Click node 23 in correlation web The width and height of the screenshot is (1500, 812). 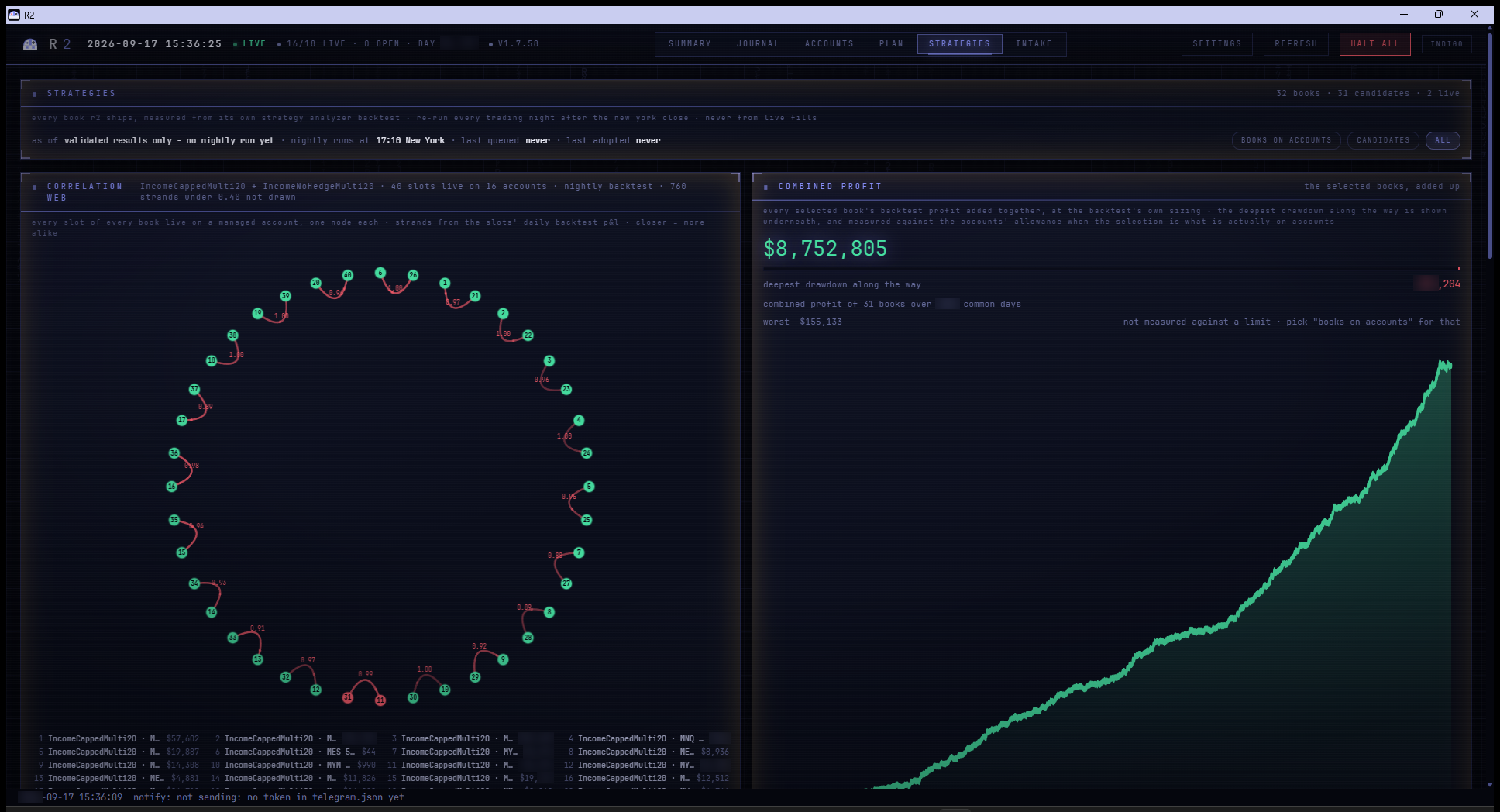pyautogui.click(x=566, y=389)
